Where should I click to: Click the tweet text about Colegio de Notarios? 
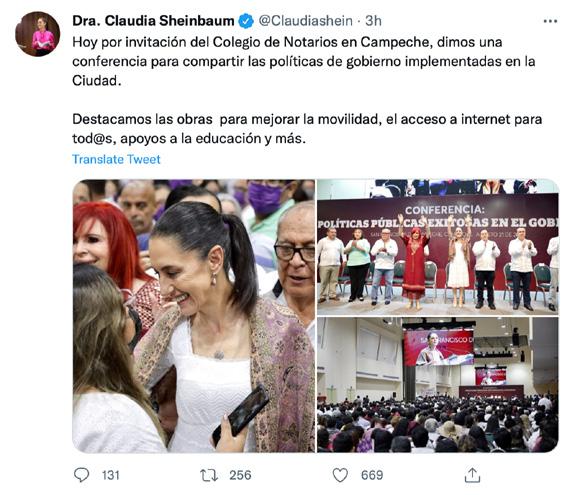tap(304, 61)
